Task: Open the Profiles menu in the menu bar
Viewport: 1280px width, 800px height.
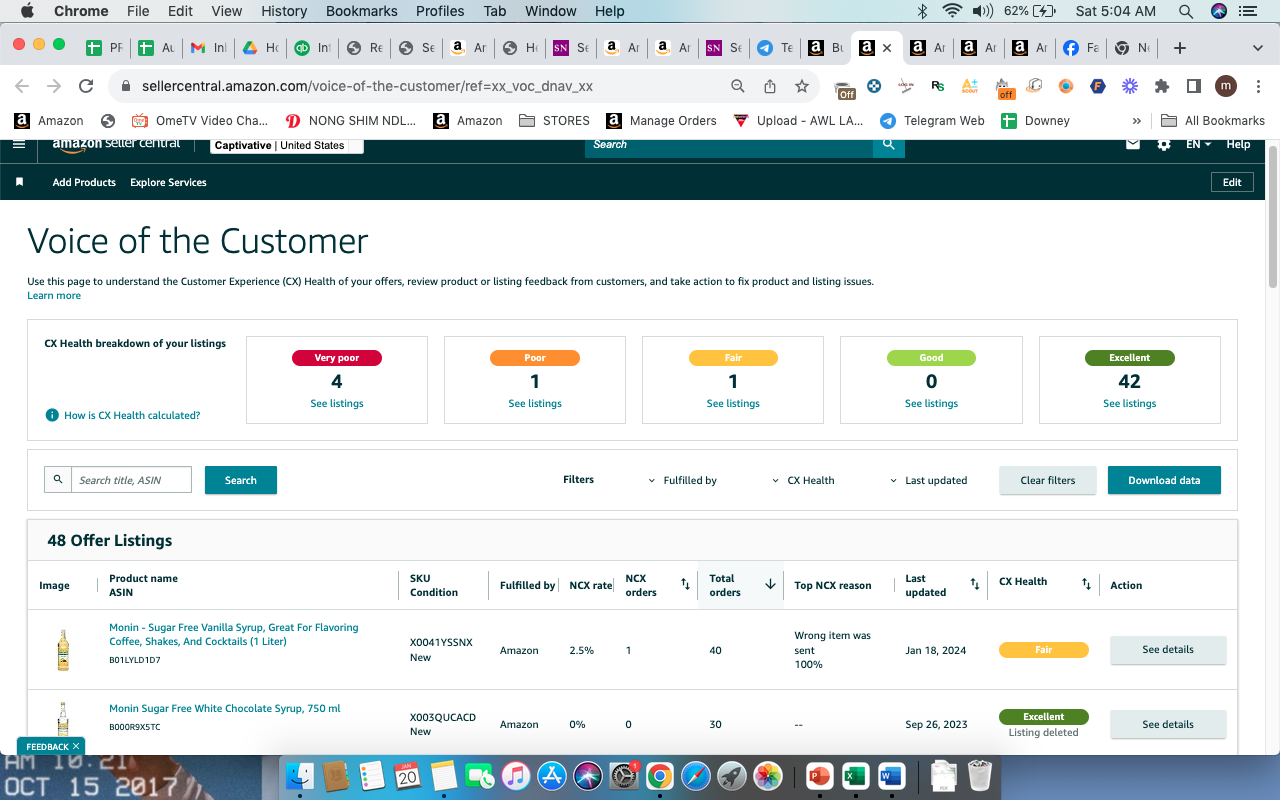Action: pyautogui.click(x=440, y=11)
